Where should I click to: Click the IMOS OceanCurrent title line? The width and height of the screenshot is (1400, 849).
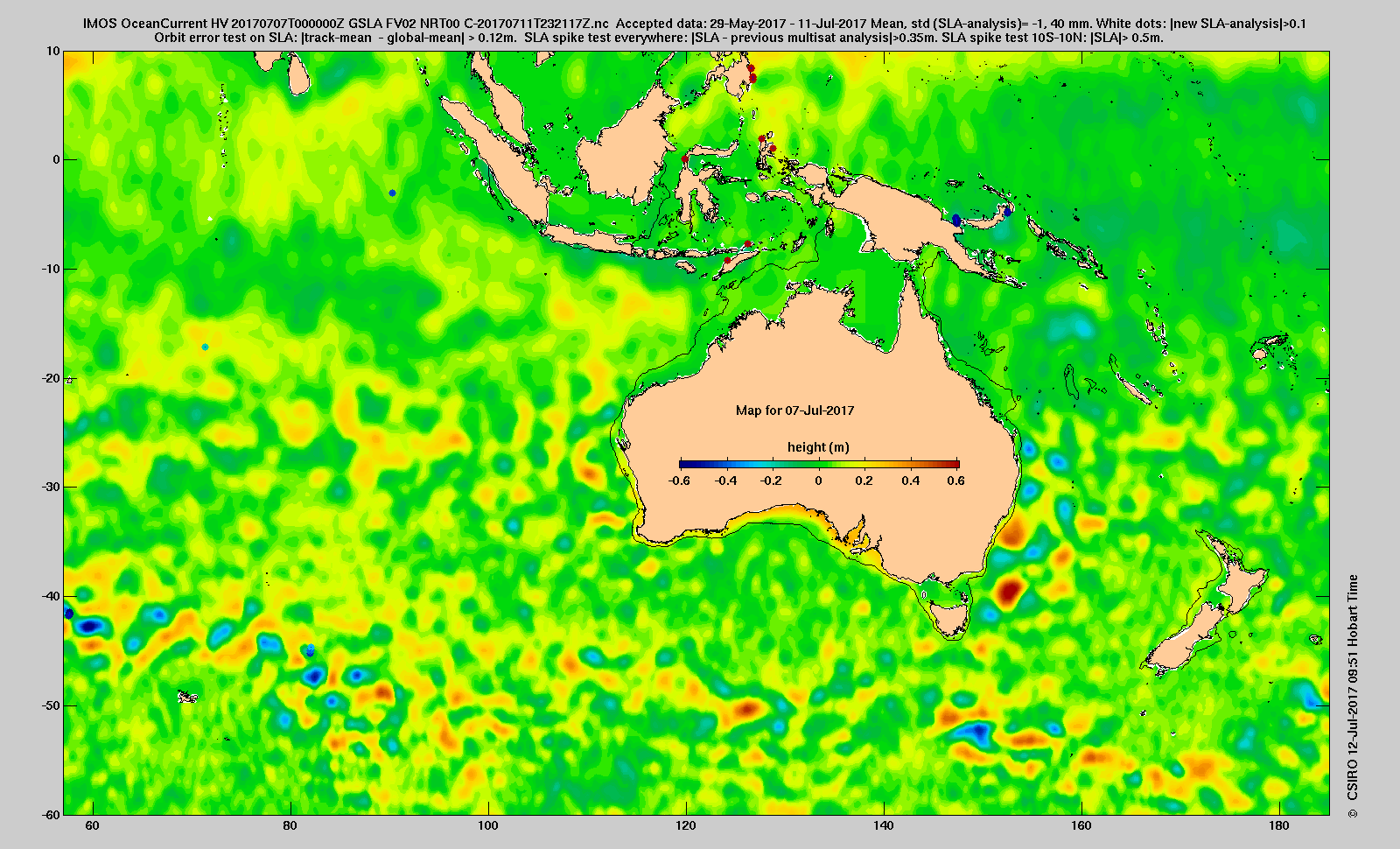click(x=695, y=24)
